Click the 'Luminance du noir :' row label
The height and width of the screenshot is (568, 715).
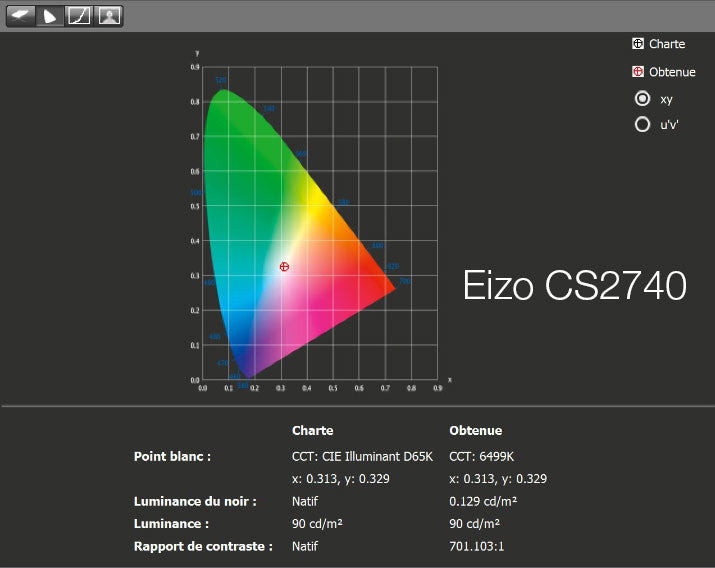(195, 501)
